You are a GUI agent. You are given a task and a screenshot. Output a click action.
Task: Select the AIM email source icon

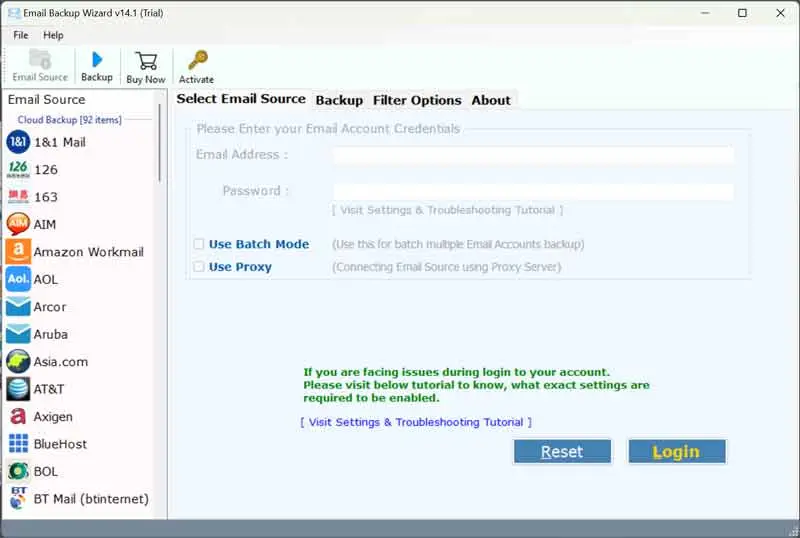18,224
